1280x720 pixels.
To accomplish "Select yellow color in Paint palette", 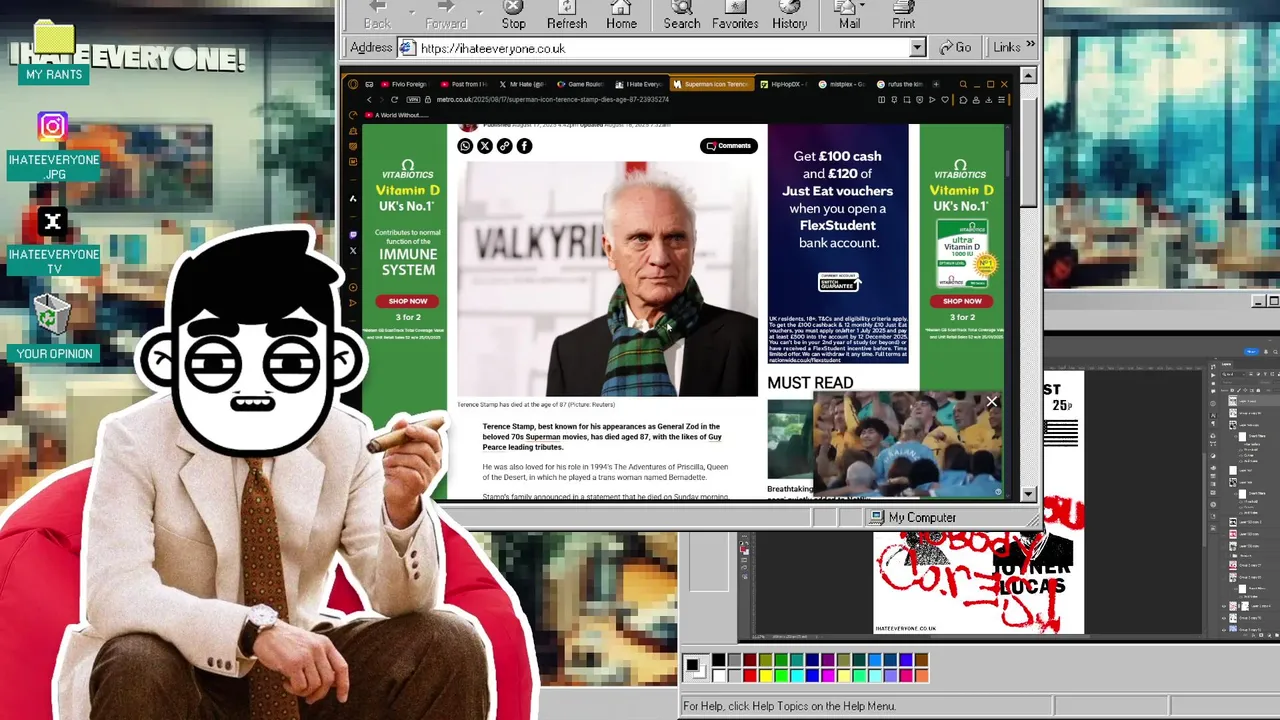I will pos(766,676).
